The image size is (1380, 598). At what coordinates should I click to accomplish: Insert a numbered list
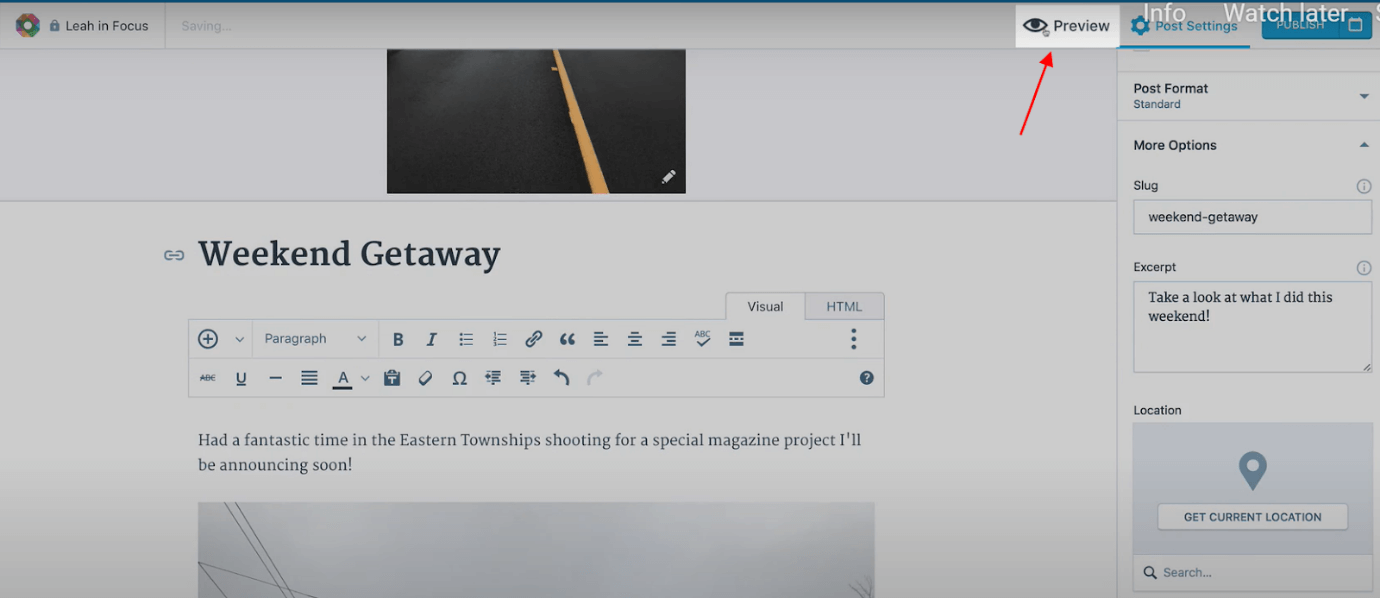tap(500, 339)
